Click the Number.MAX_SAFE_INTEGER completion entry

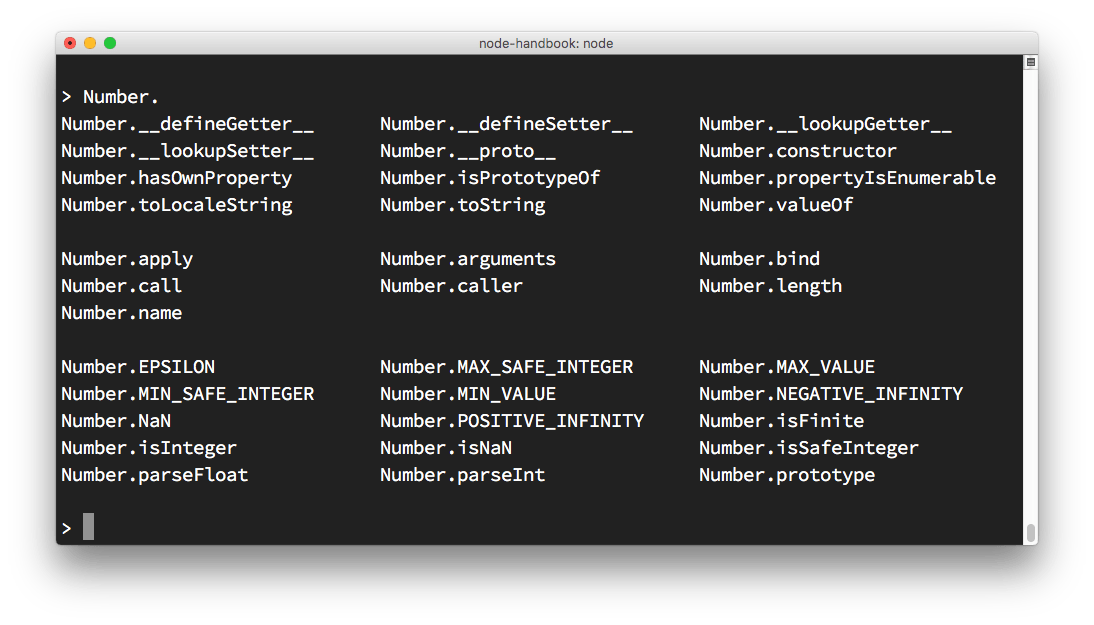pyautogui.click(x=505, y=366)
